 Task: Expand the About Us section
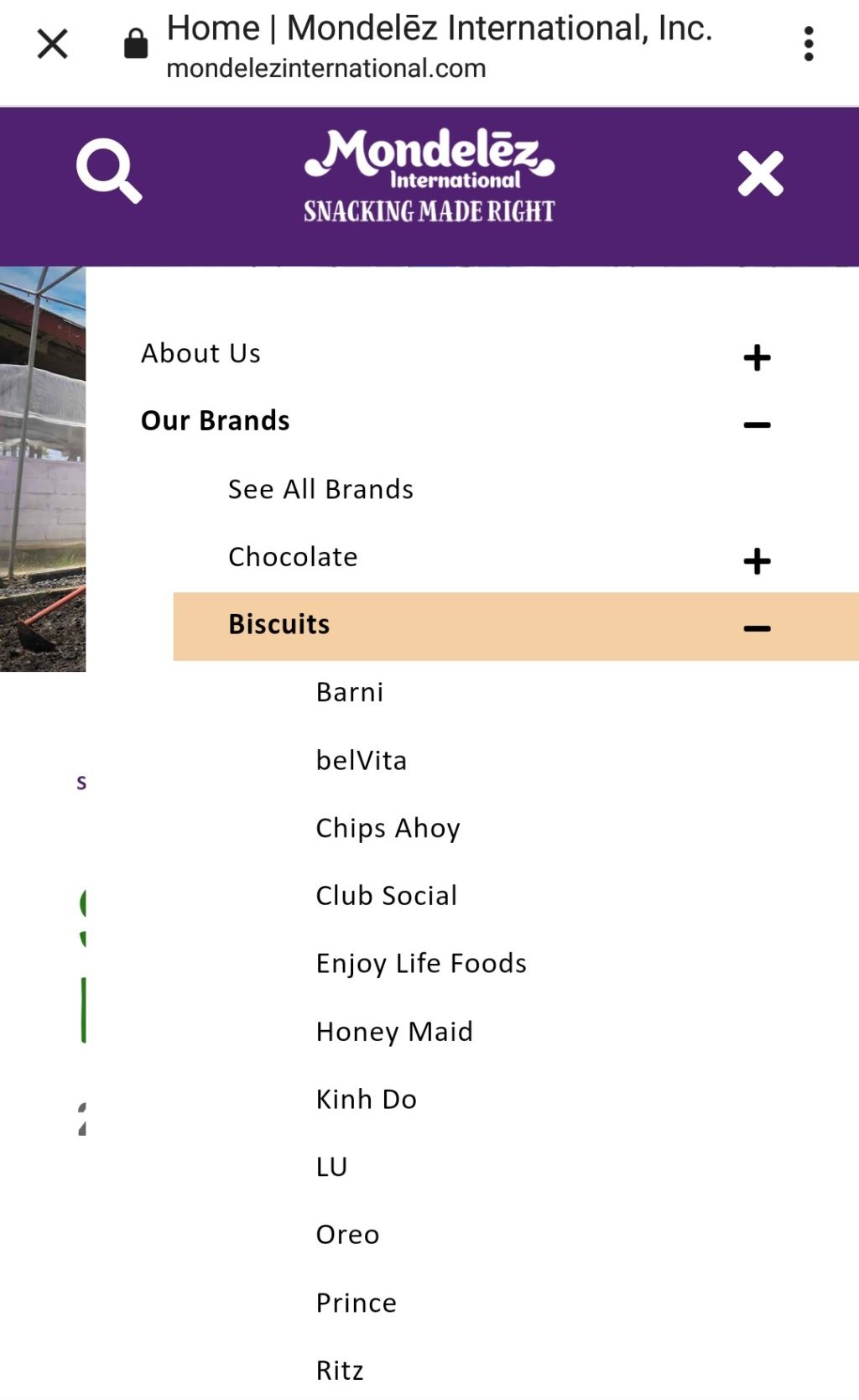pos(757,357)
